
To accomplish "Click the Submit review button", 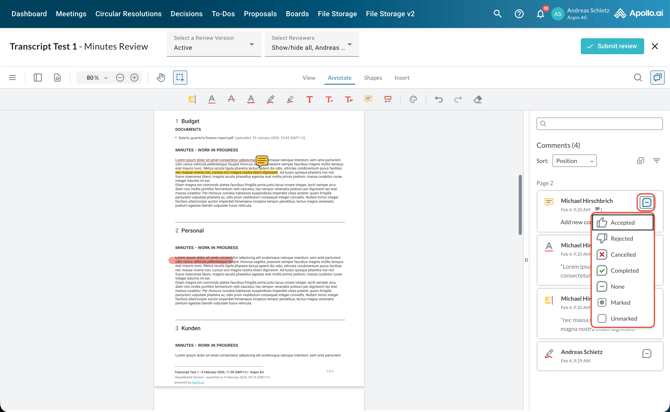I will 612,46.
